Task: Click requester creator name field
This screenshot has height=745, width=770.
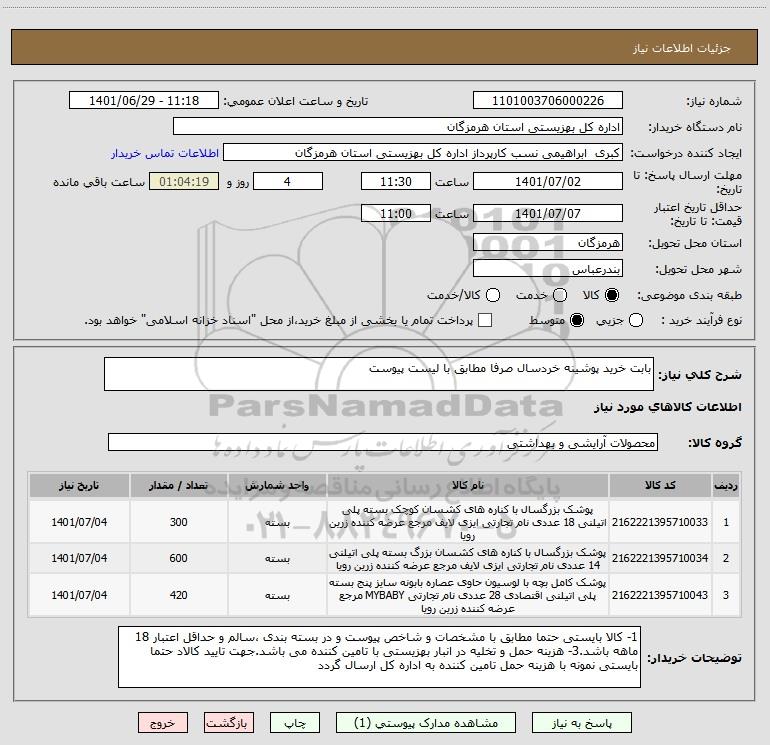Action: tap(423, 152)
